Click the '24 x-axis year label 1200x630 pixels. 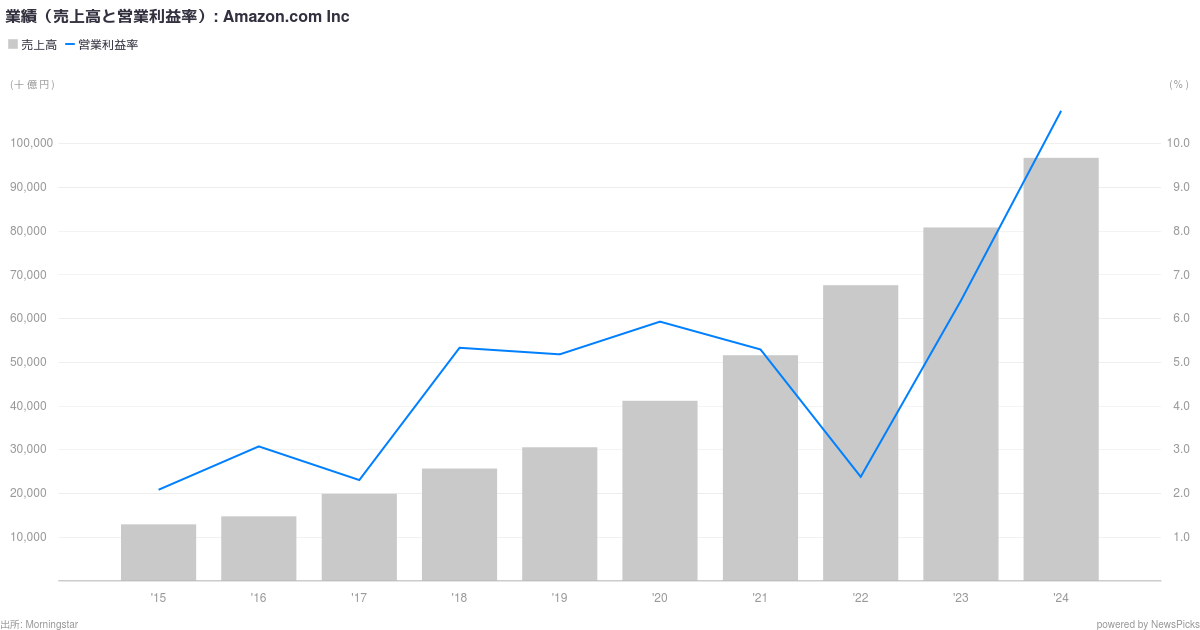click(x=1060, y=598)
